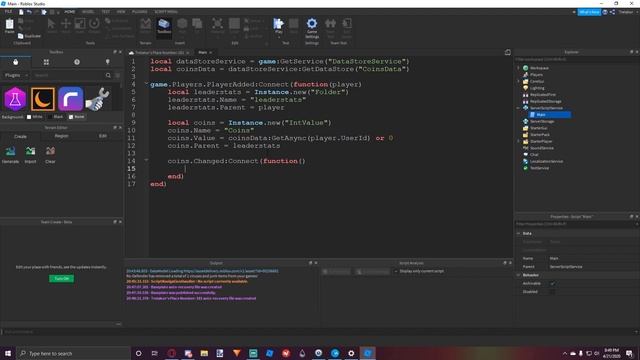
Task: Switch to the MODEL ribbon tab
Action: tap(88, 12)
